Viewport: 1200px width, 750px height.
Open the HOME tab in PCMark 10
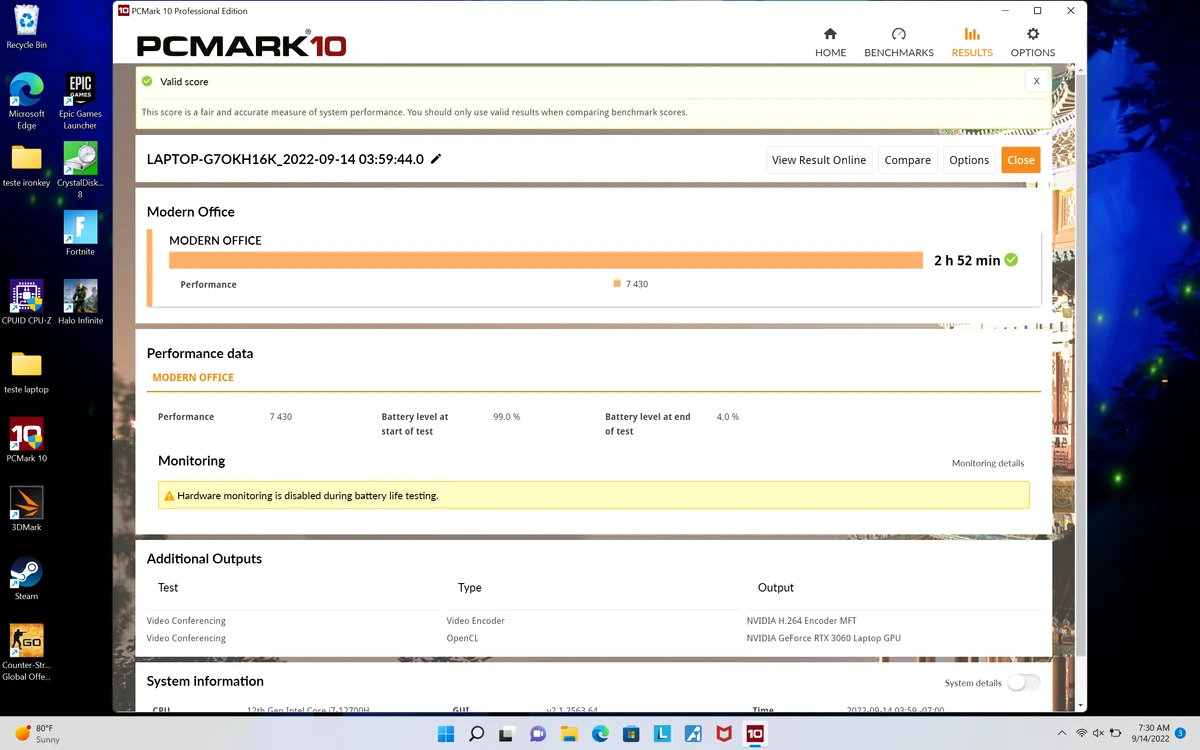pyautogui.click(x=830, y=42)
